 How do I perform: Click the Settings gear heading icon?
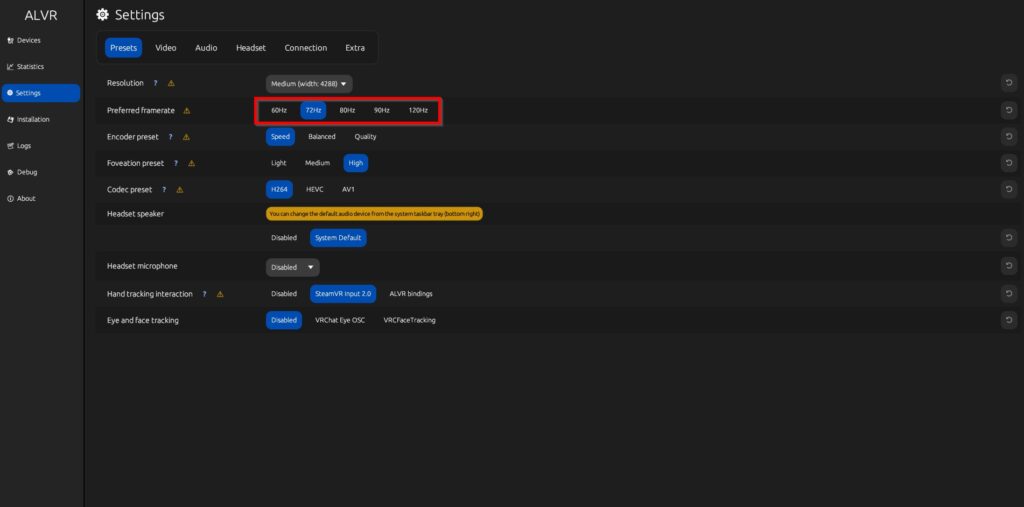[103, 14]
